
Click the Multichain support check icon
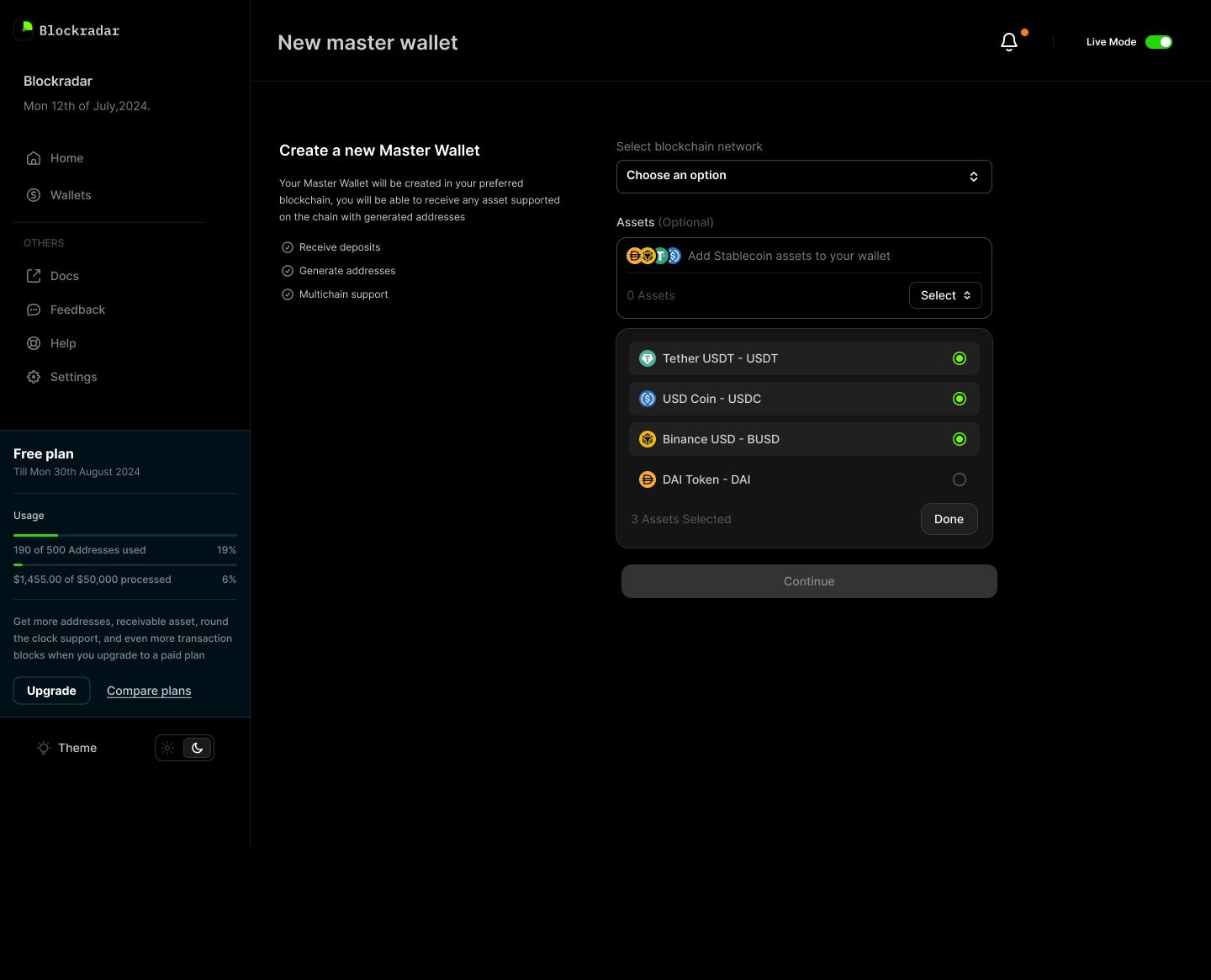tap(287, 294)
